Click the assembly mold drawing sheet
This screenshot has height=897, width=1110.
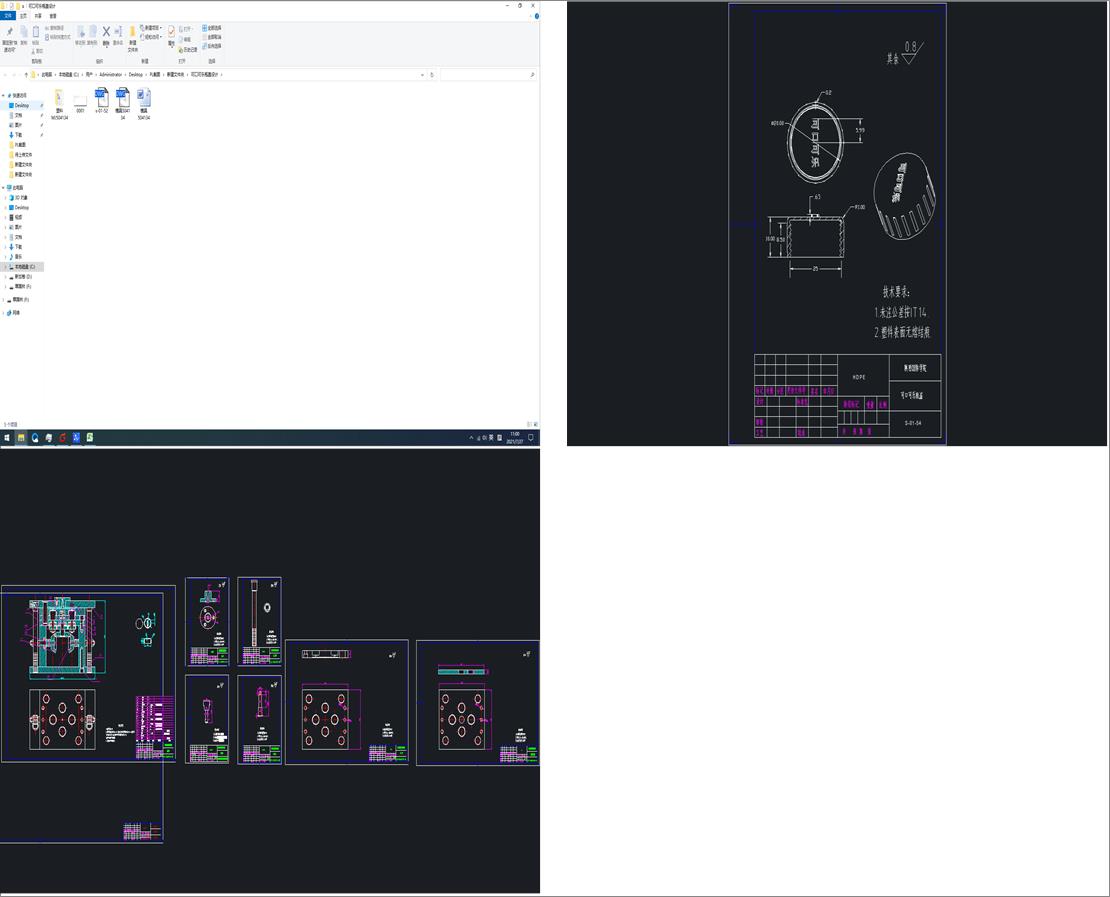point(88,674)
